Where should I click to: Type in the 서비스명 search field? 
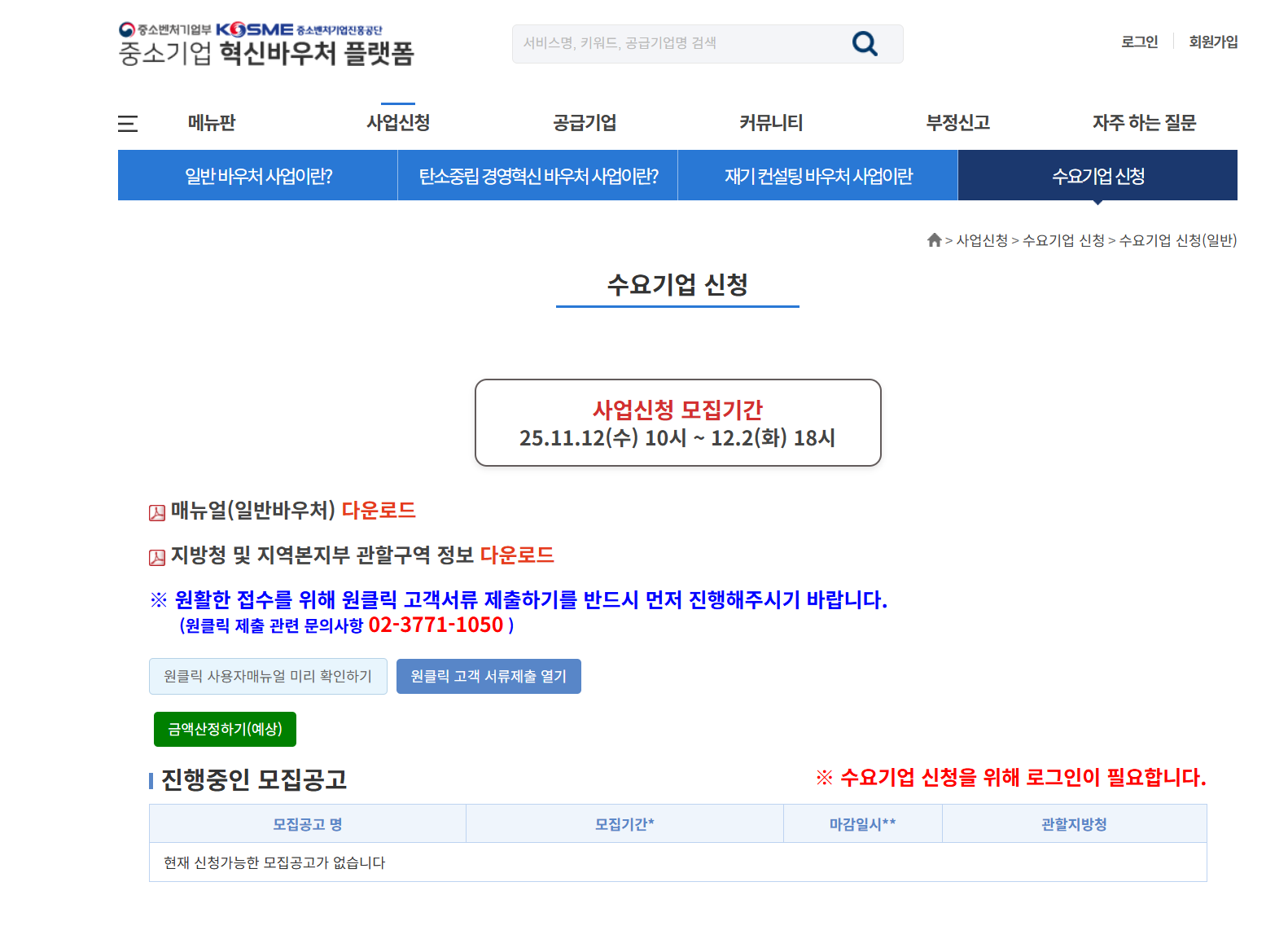(676, 44)
